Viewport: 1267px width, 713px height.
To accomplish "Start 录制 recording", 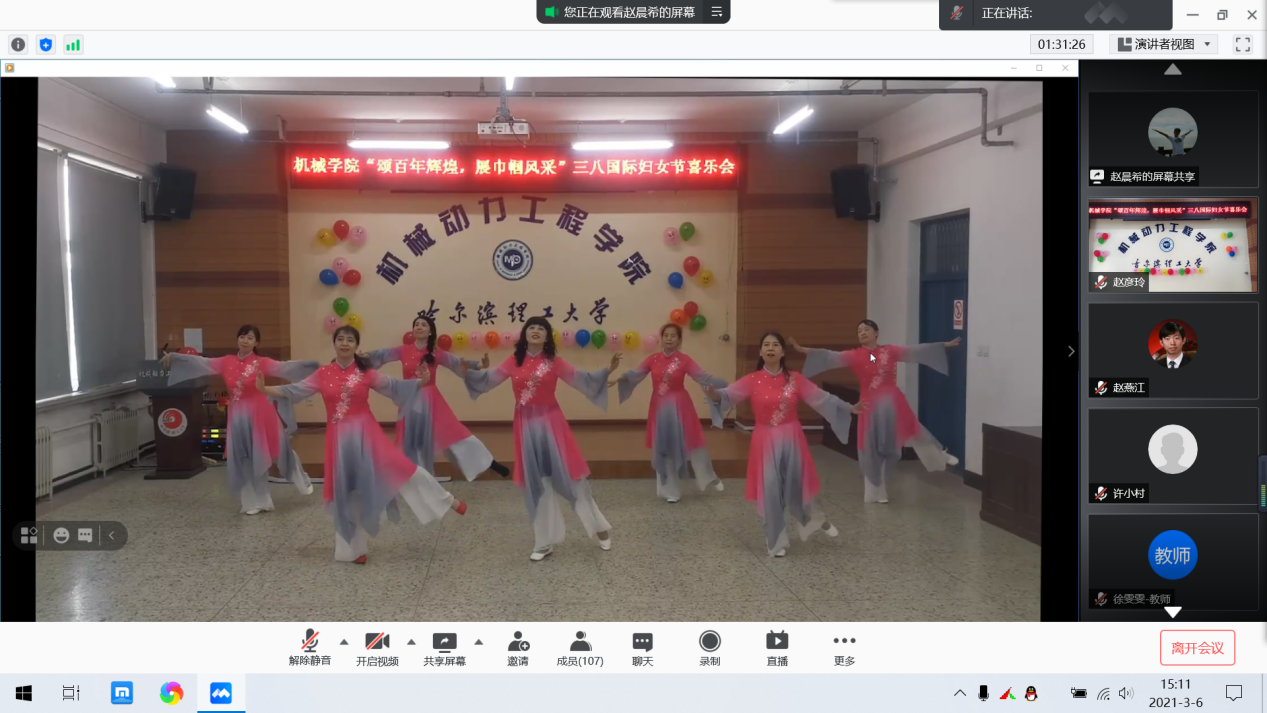I will [709, 648].
